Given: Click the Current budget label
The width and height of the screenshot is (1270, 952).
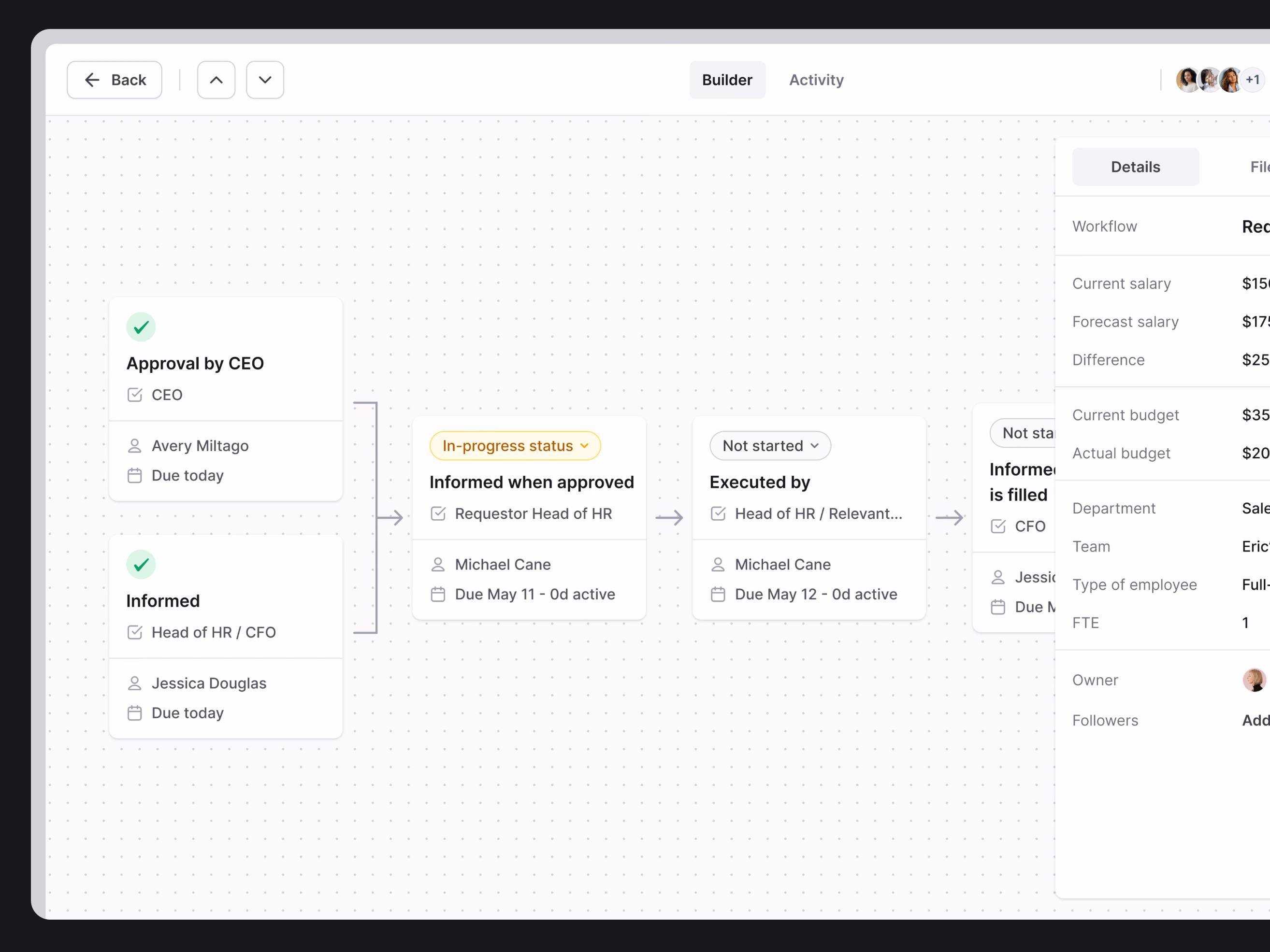Looking at the screenshot, I should pos(1126,415).
